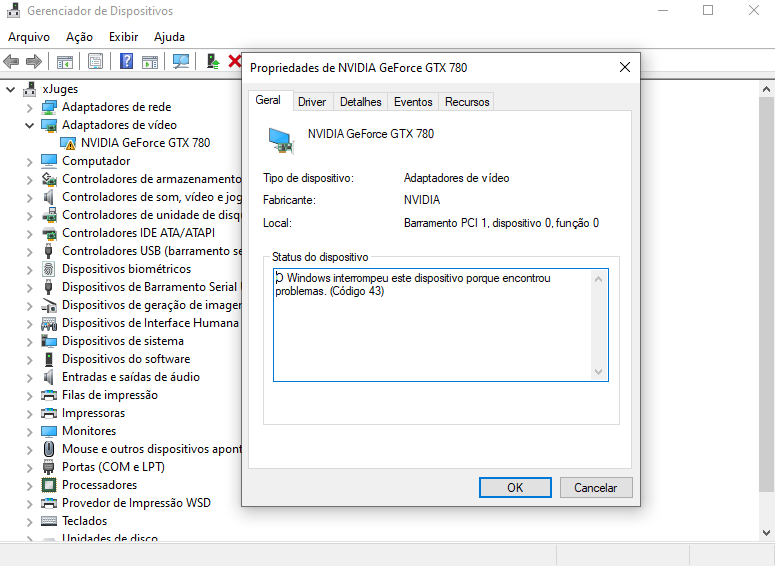Expand Dispositivos do software
This screenshot has height=566, width=775.
[30, 360]
